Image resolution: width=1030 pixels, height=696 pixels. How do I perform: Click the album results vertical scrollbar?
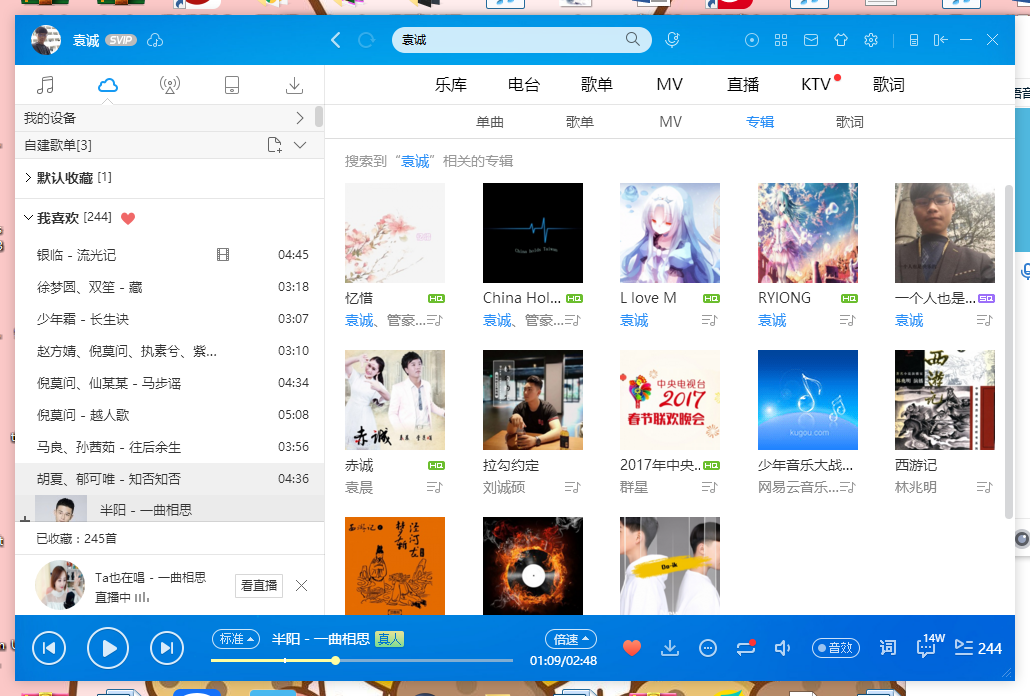coord(1009,352)
